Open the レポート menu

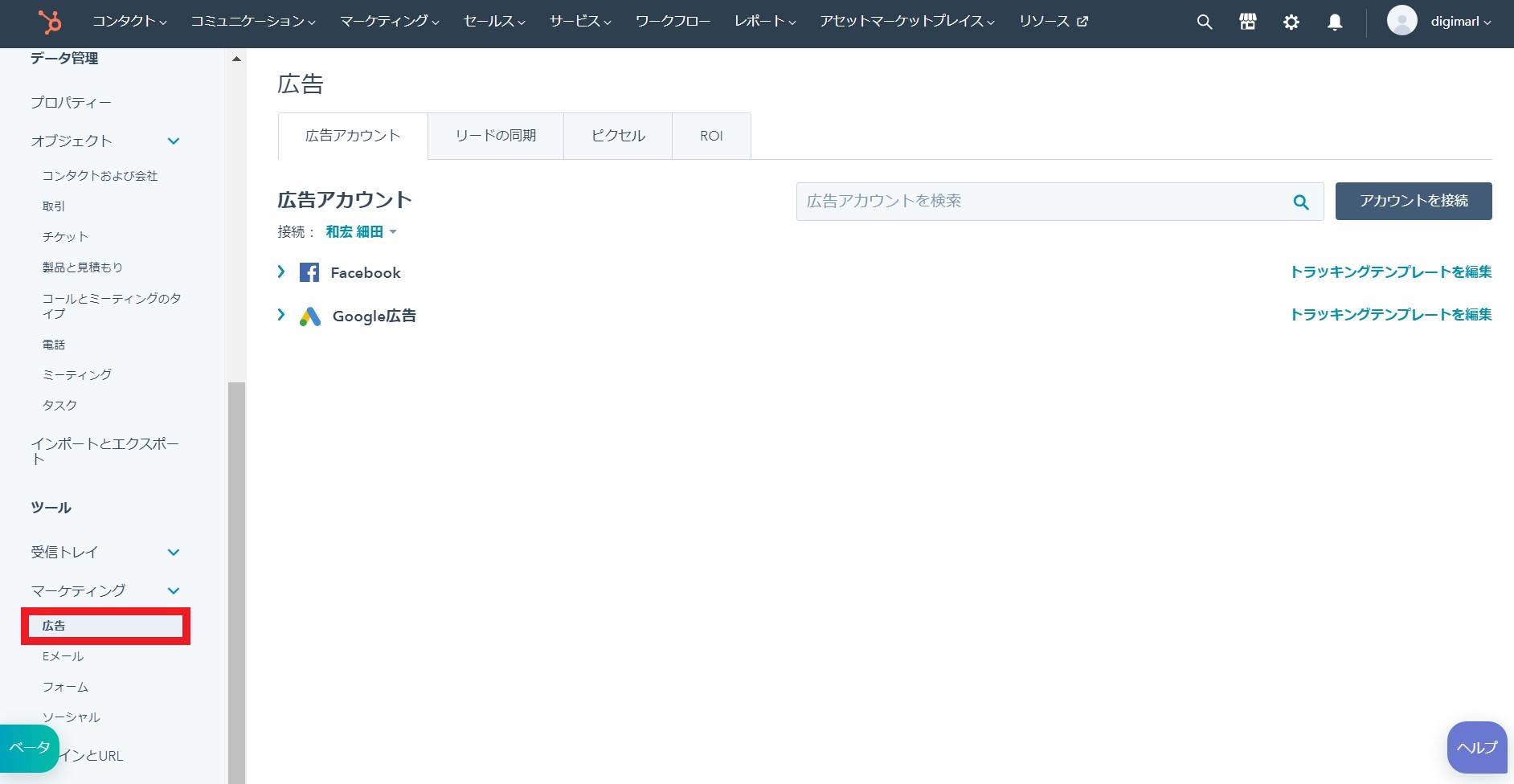point(765,22)
